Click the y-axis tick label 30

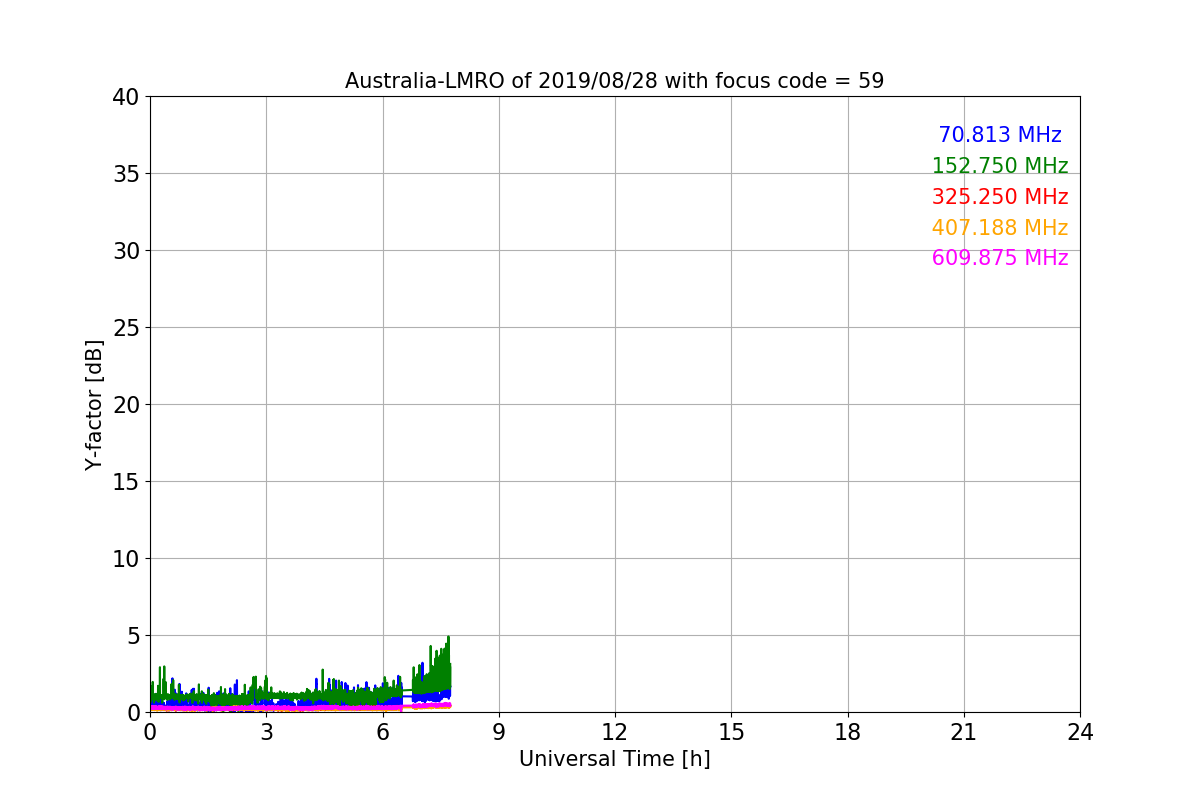pos(125,251)
